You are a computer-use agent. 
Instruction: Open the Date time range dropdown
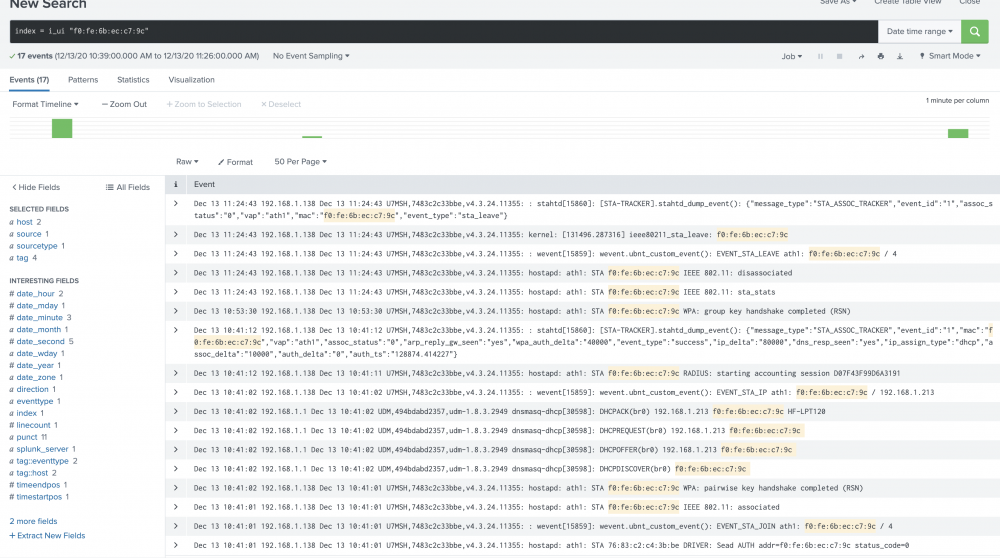coord(917,32)
